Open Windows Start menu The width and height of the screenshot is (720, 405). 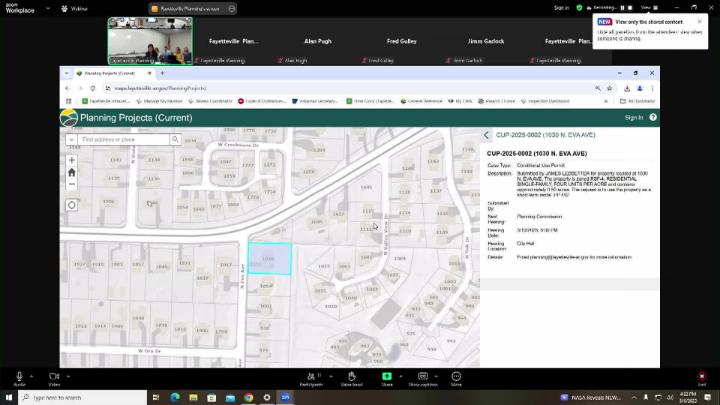click(9, 398)
